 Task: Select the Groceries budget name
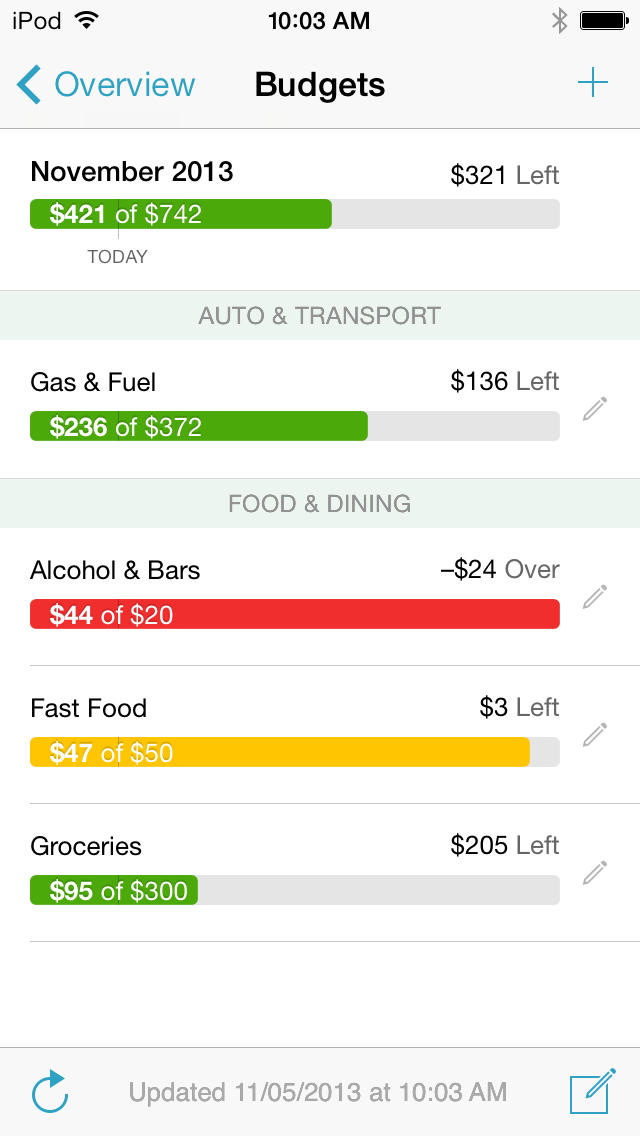pyautogui.click(x=86, y=846)
